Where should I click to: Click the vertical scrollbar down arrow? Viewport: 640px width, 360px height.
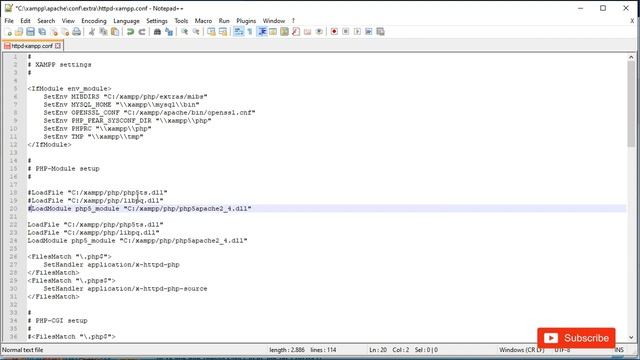[x=631, y=338]
